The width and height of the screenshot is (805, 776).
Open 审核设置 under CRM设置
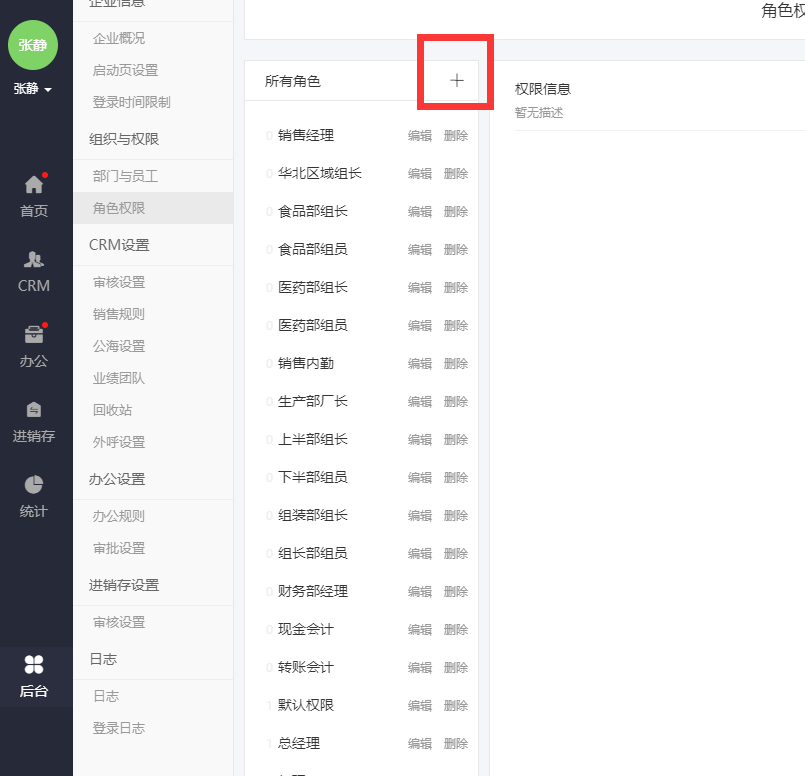pos(119,282)
